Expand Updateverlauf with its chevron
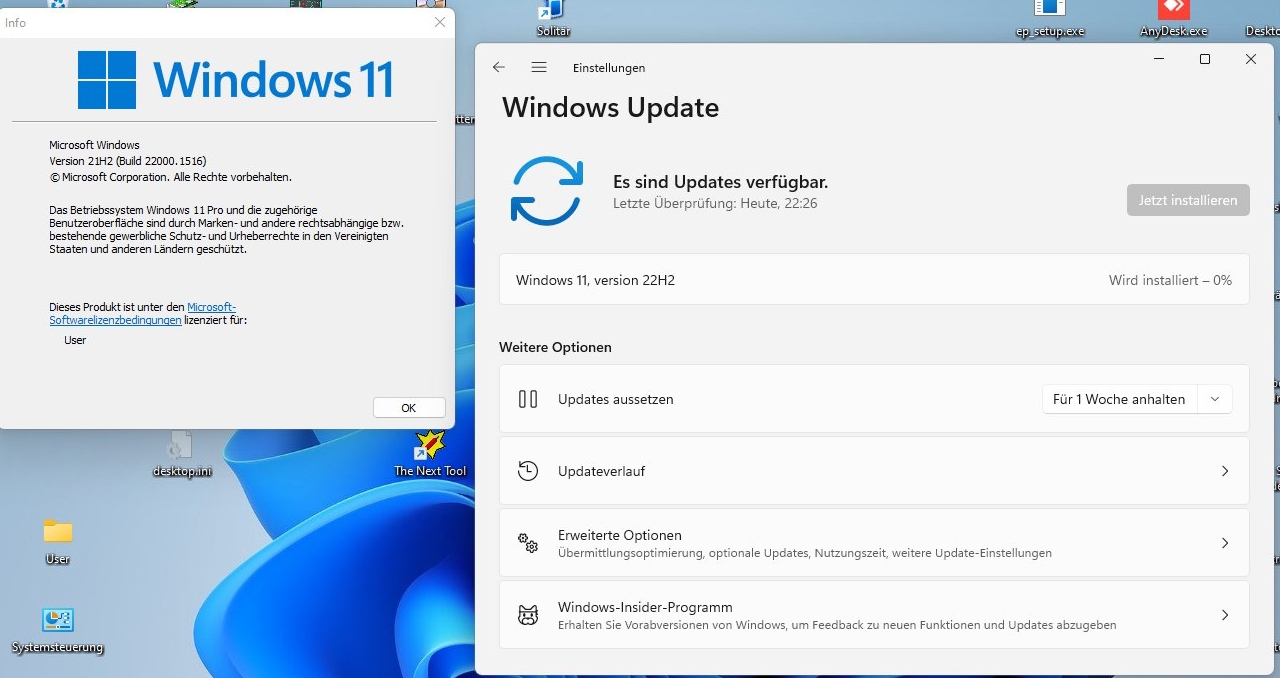 (1225, 471)
